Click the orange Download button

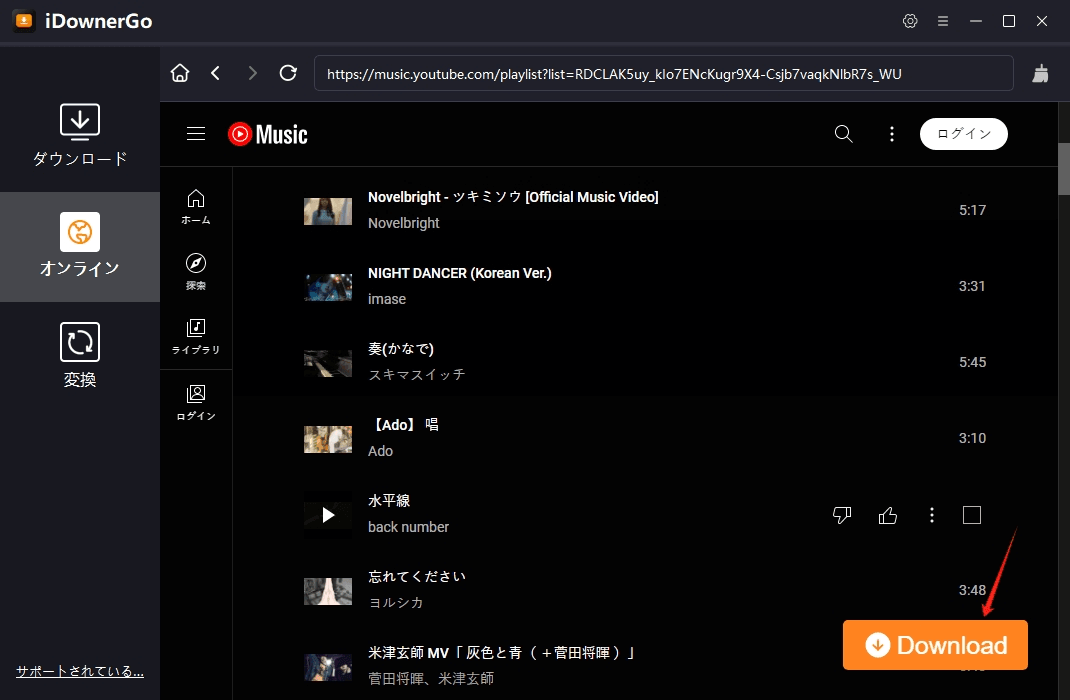point(934,645)
